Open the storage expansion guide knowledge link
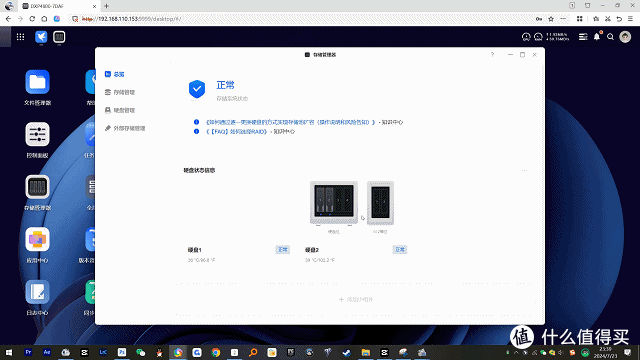Viewport: 640px width, 360px height. click(290, 122)
